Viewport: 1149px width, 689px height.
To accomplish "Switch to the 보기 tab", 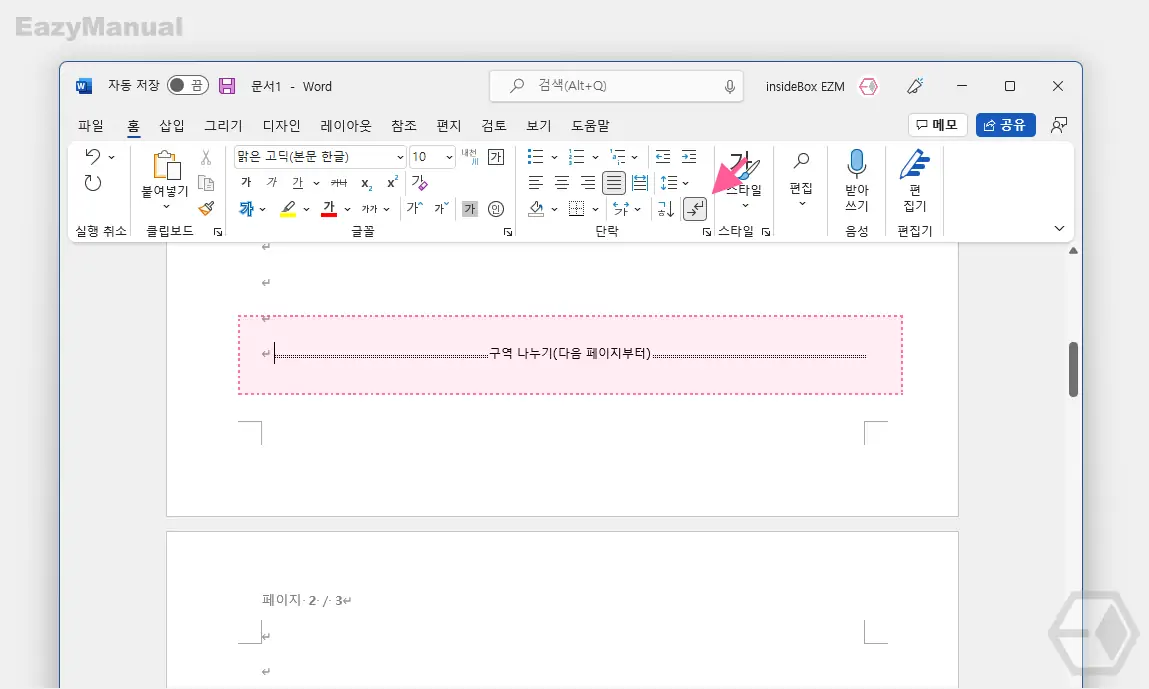I will coord(539,125).
